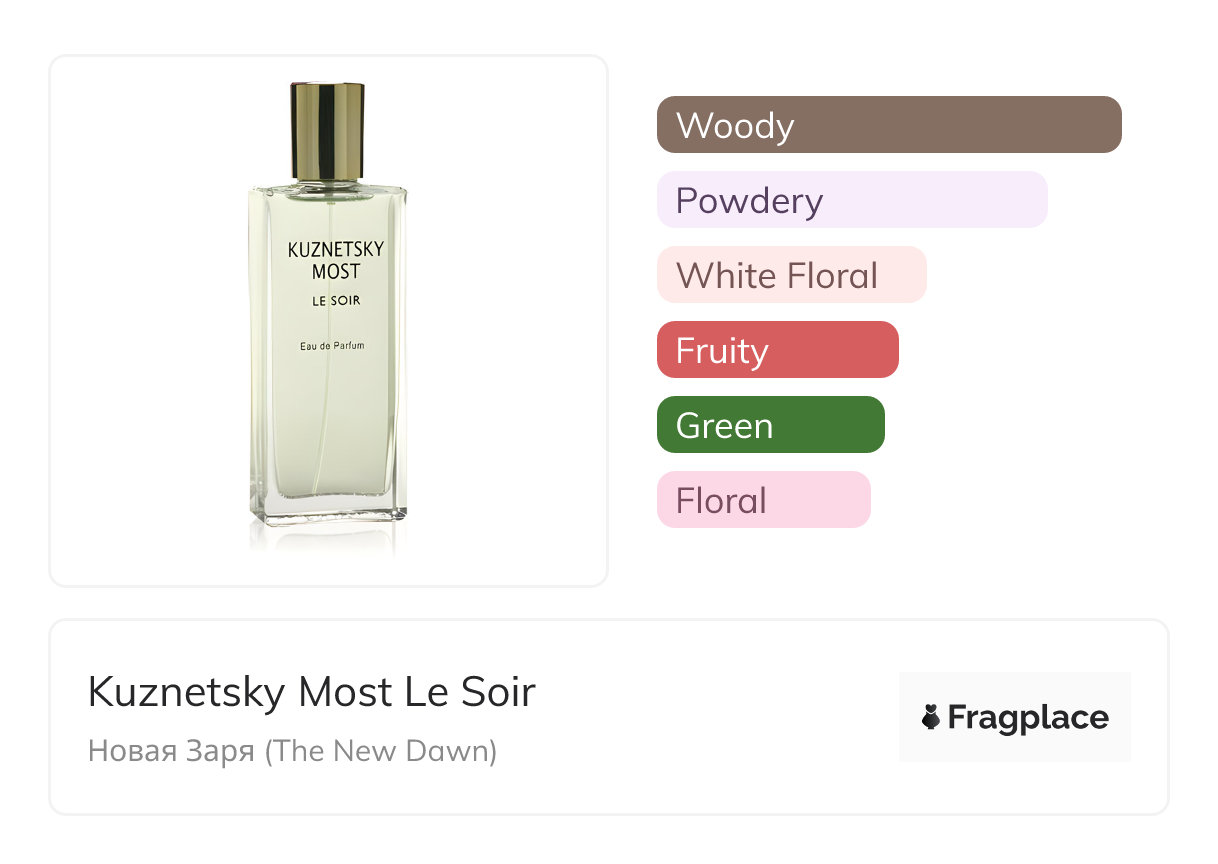Open the Kuznetsky Most Le Soir title
The height and width of the screenshot is (864, 1218).
312,692
